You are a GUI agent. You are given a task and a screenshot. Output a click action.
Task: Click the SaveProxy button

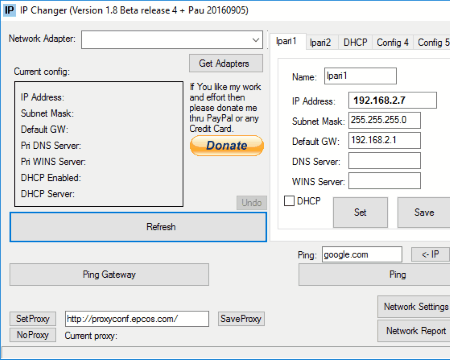[241, 319]
